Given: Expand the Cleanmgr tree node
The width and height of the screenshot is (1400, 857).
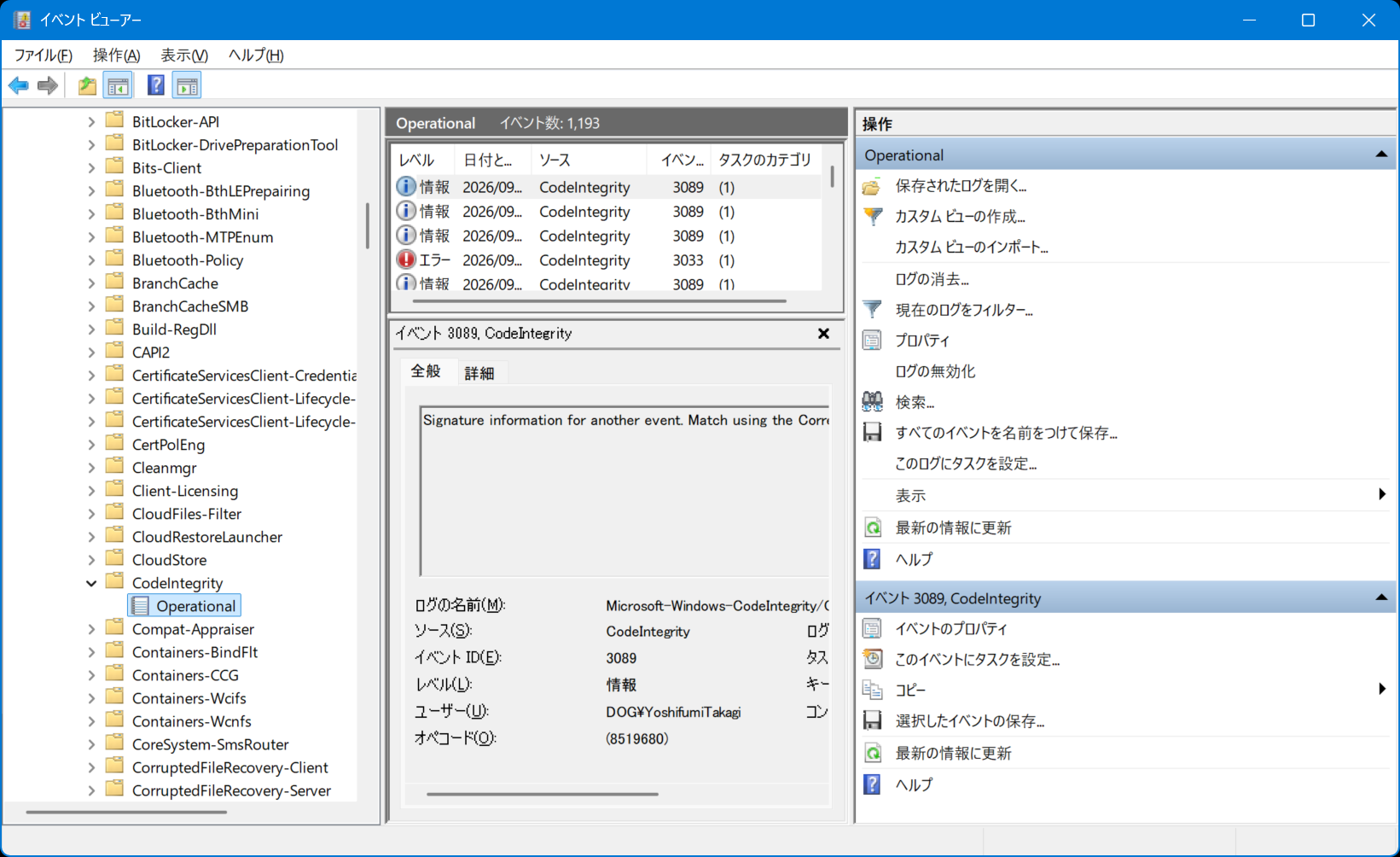Looking at the screenshot, I should coord(91,468).
